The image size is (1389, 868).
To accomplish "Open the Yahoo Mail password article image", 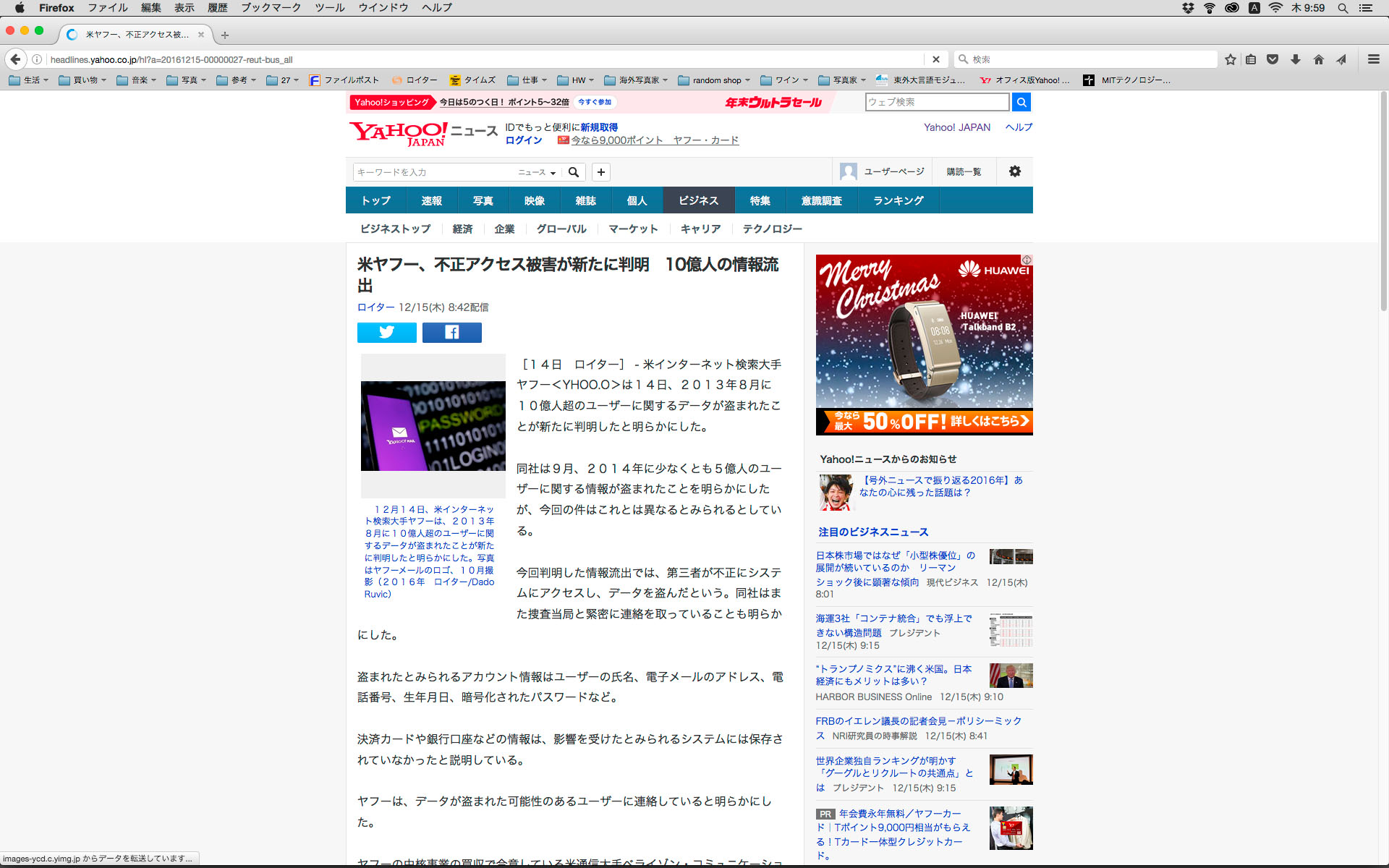I will click(433, 426).
